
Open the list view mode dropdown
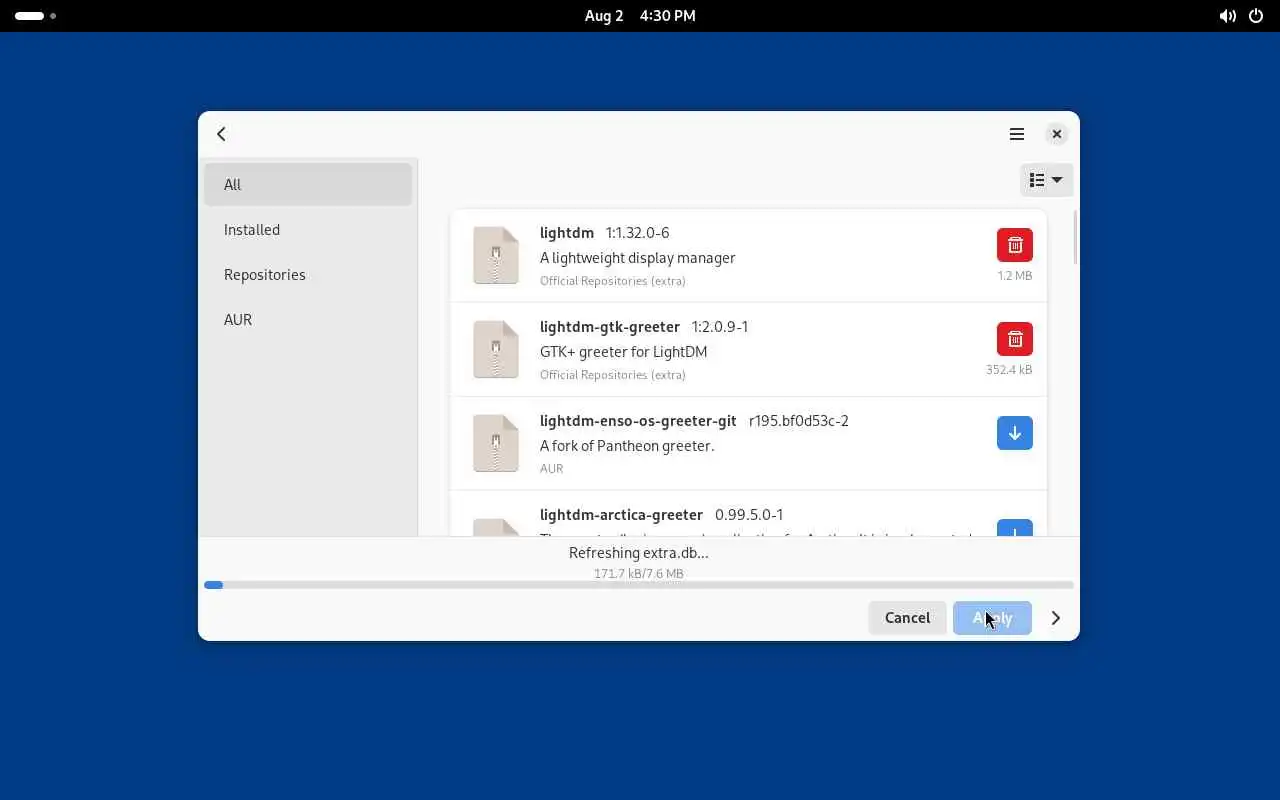(x=1047, y=180)
